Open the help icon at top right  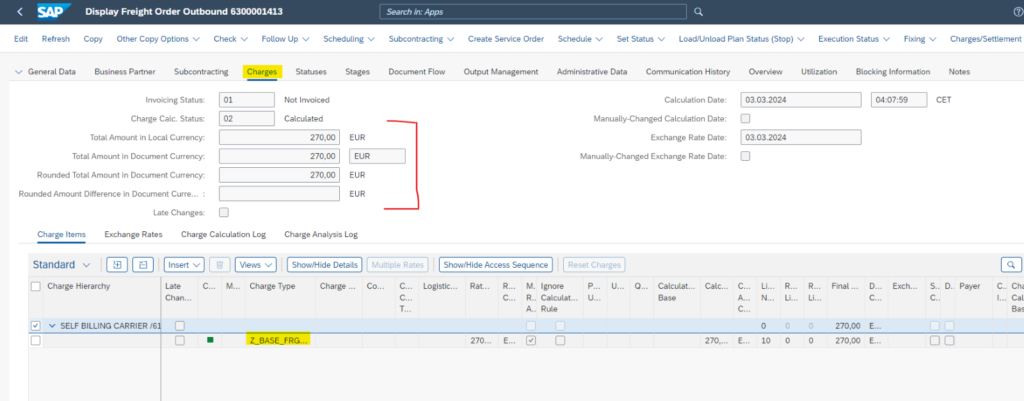coord(1016,12)
